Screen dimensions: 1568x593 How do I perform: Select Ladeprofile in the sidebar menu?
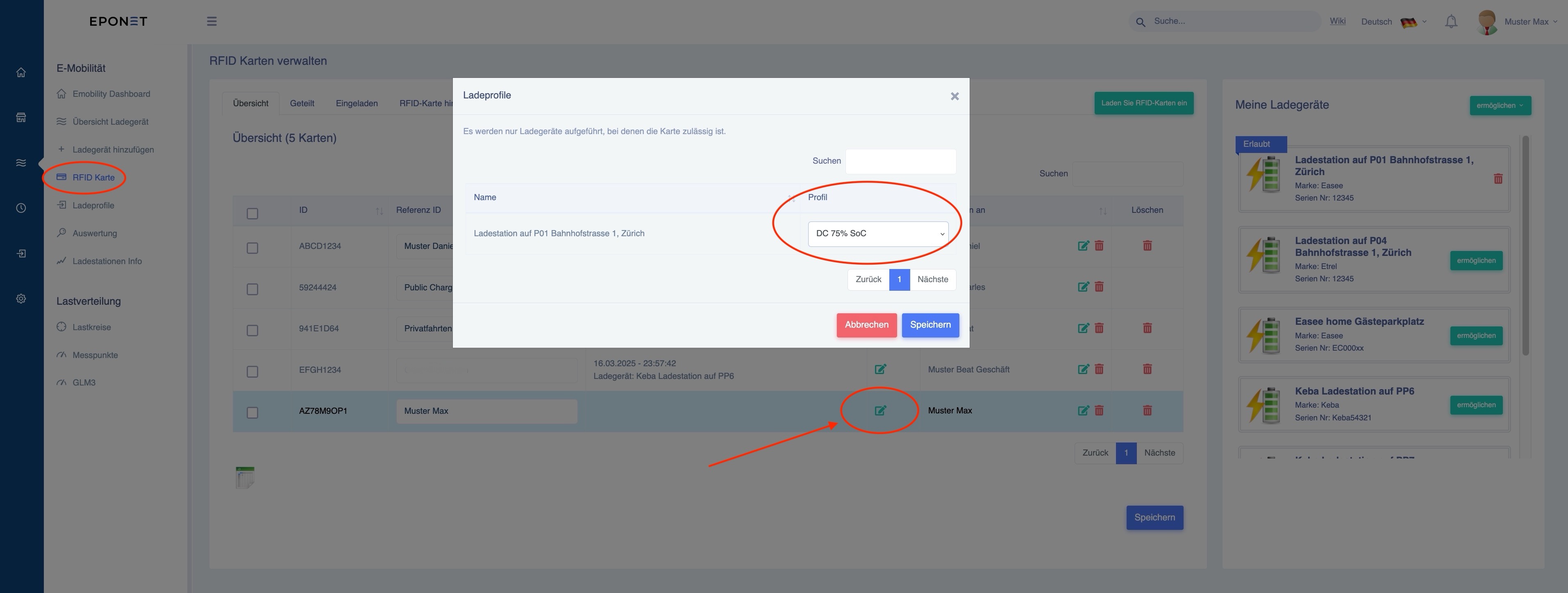[x=93, y=205]
